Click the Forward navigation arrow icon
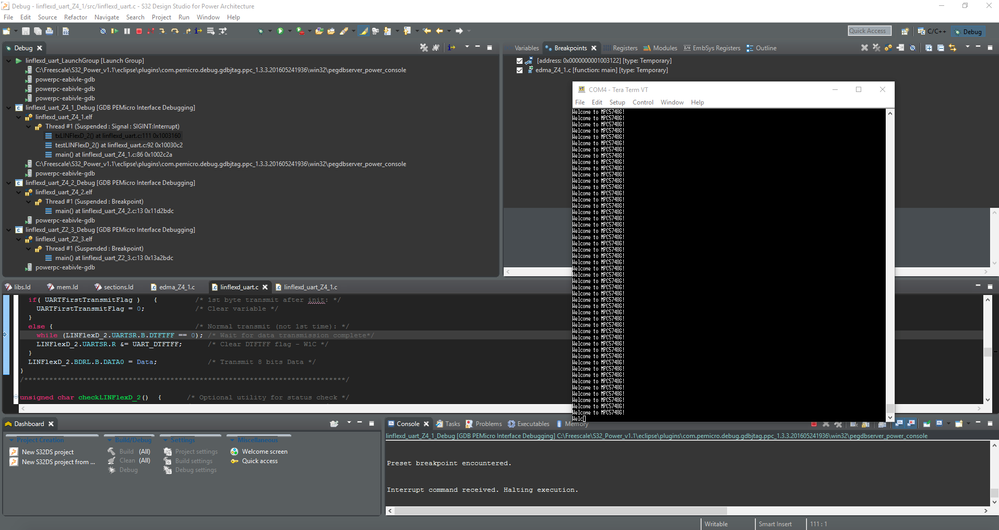 point(459,31)
